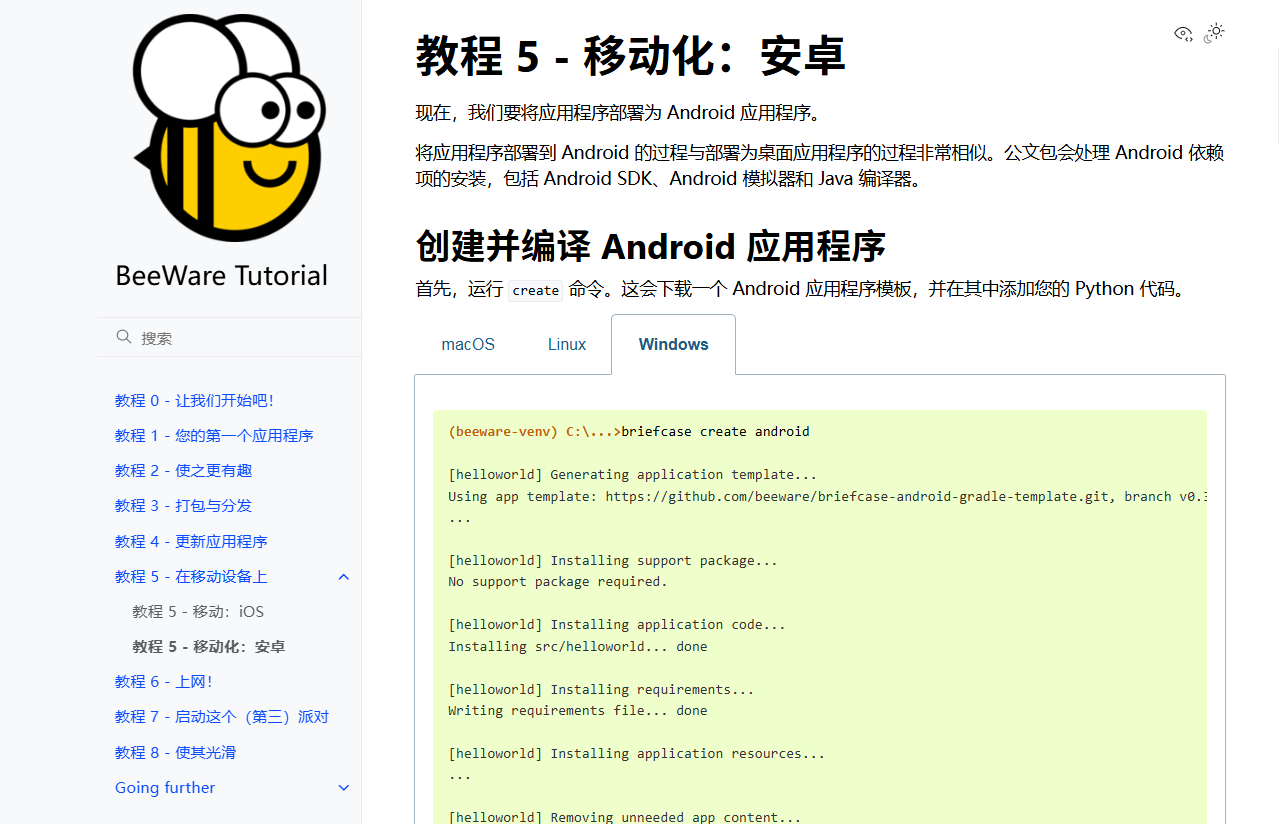Click the line Installing support package...
Screen dimensions: 1281x824
click(613, 561)
